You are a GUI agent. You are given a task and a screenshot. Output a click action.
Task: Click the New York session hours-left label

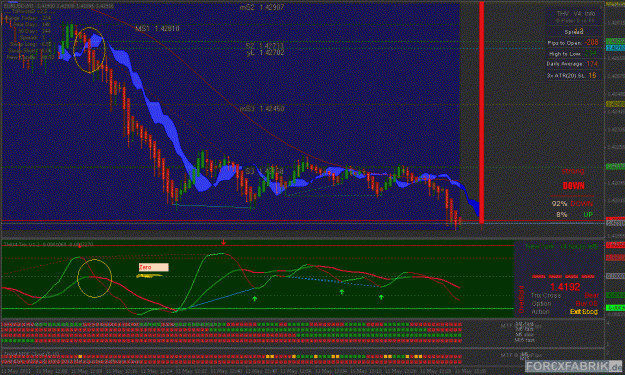click(x=562, y=247)
